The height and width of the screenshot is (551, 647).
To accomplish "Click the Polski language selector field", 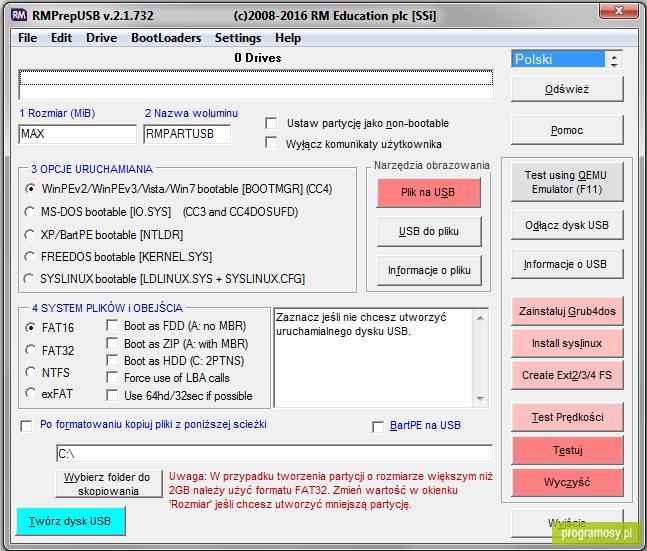I will click(558, 59).
